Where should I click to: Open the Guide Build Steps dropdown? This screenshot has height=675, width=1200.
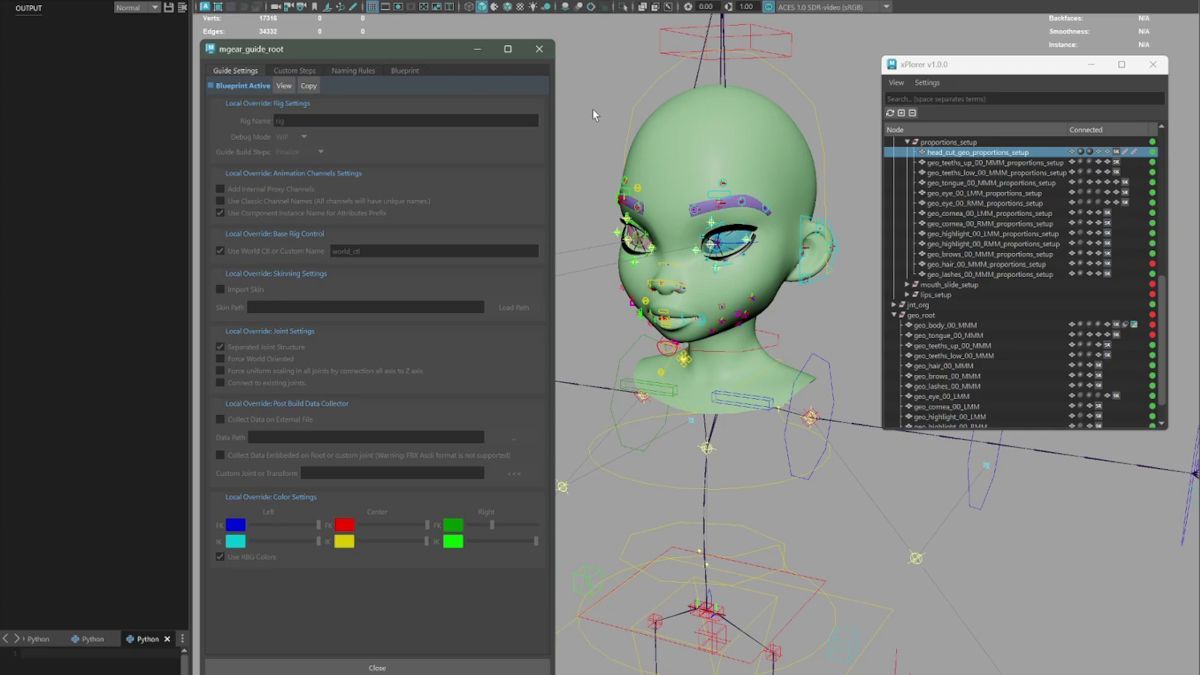pyautogui.click(x=300, y=152)
